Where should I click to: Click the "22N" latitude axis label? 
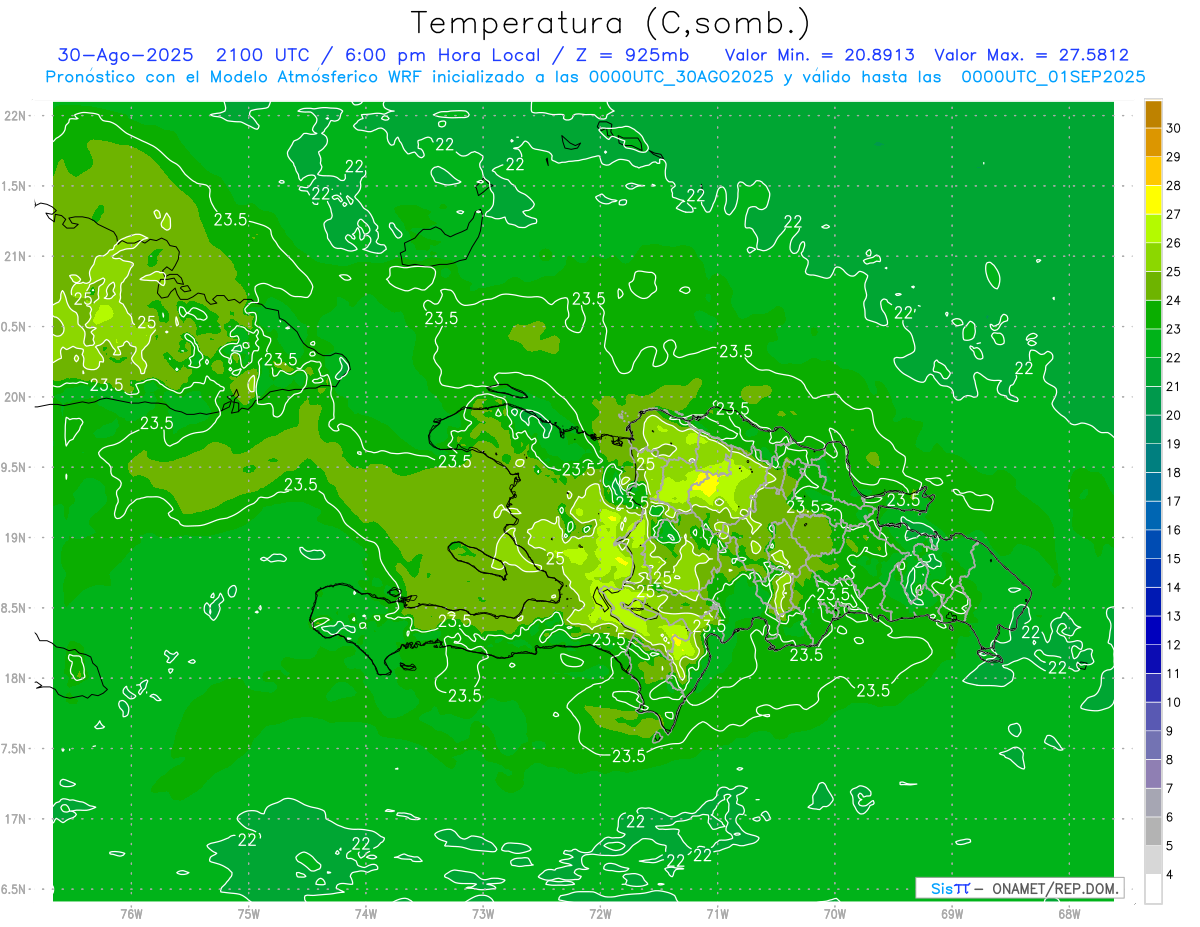[16, 116]
